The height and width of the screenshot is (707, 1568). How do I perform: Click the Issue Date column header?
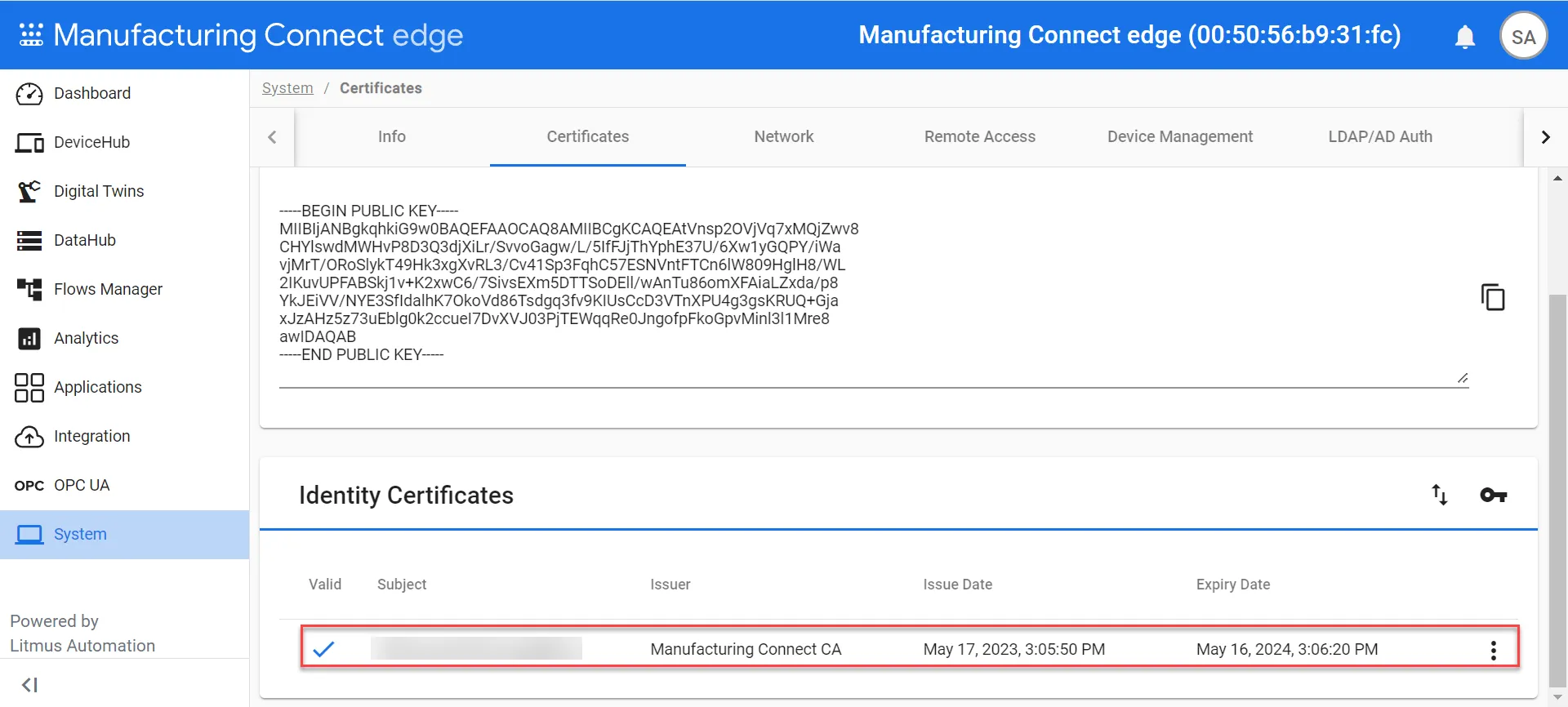958,585
